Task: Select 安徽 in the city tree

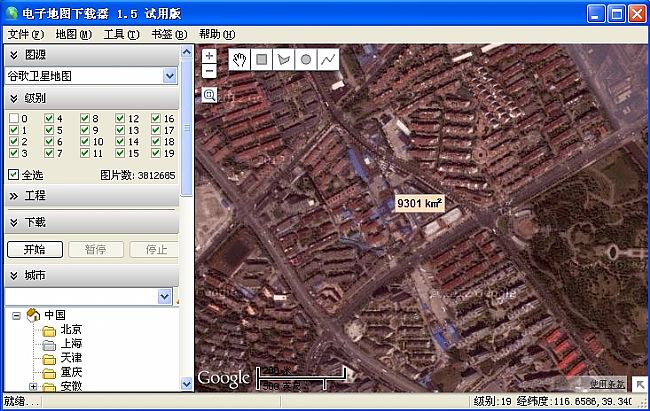Action: click(71, 386)
